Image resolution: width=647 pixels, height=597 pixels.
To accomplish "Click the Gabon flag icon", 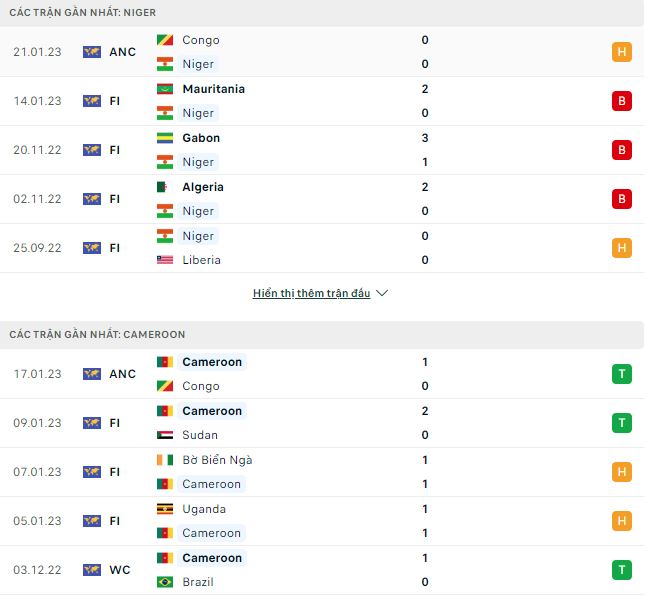I will (x=165, y=138).
